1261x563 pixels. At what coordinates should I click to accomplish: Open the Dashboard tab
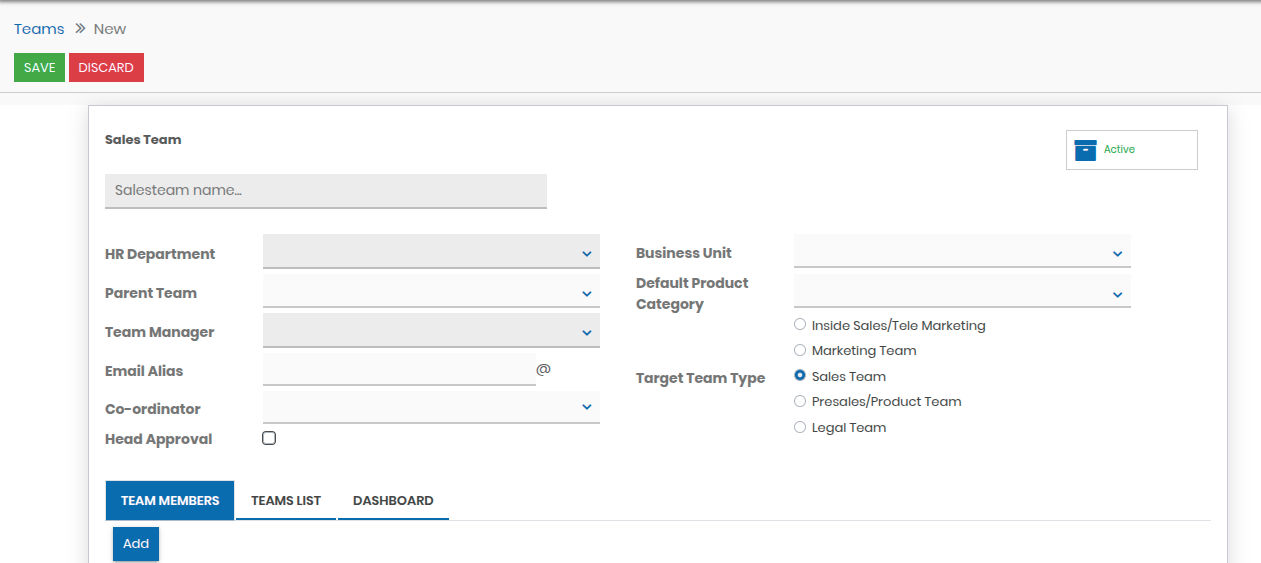tap(393, 501)
